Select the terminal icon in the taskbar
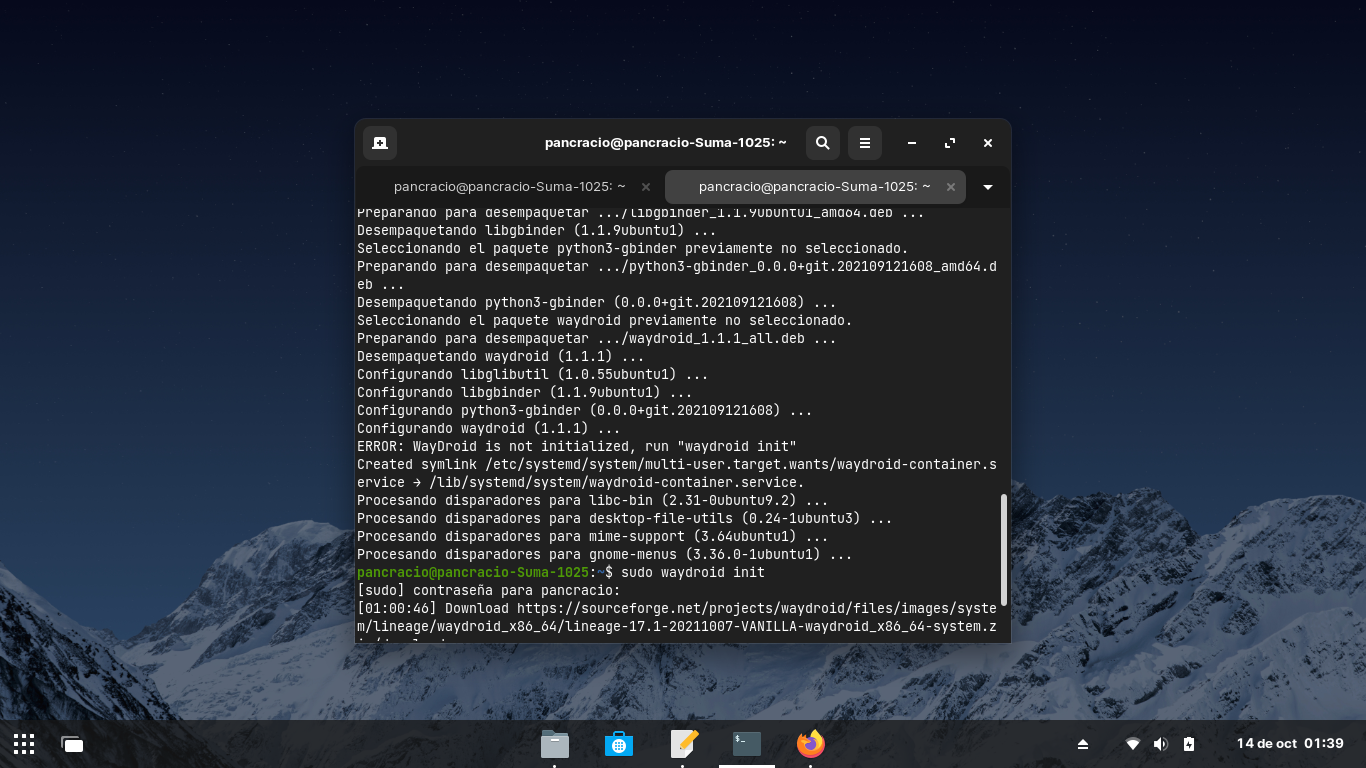The width and height of the screenshot is (1366, 768). [x=746, y=744]
